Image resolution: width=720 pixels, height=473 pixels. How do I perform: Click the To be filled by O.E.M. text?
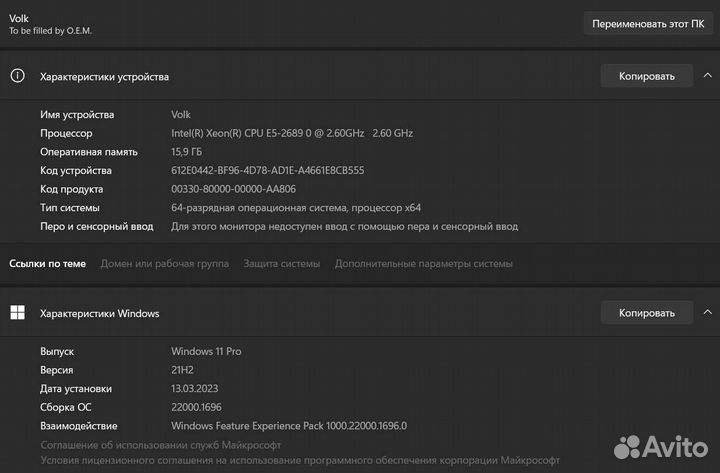coord(51,31)
